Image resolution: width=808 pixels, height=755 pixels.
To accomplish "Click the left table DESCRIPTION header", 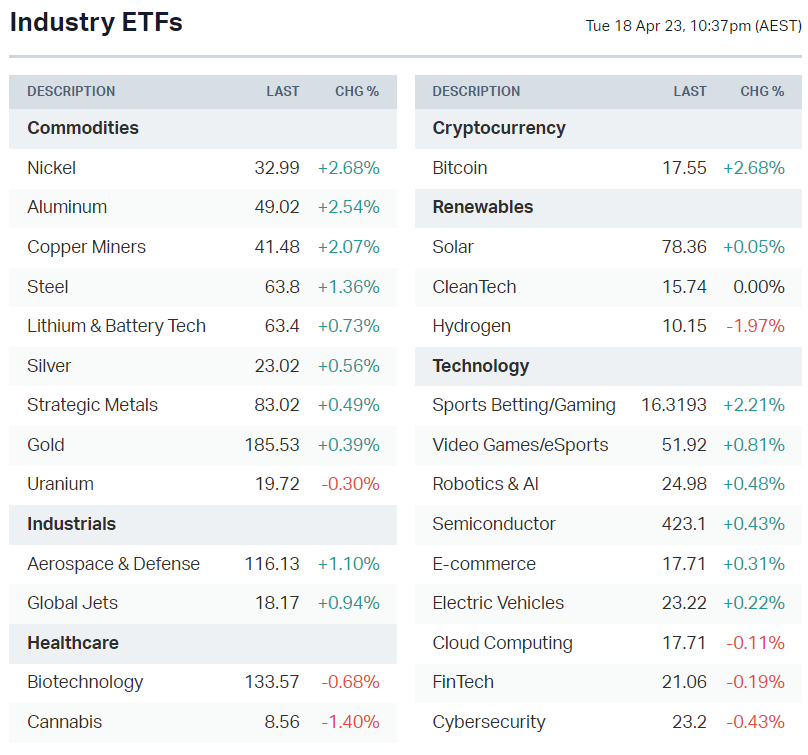I will point(71,91).
